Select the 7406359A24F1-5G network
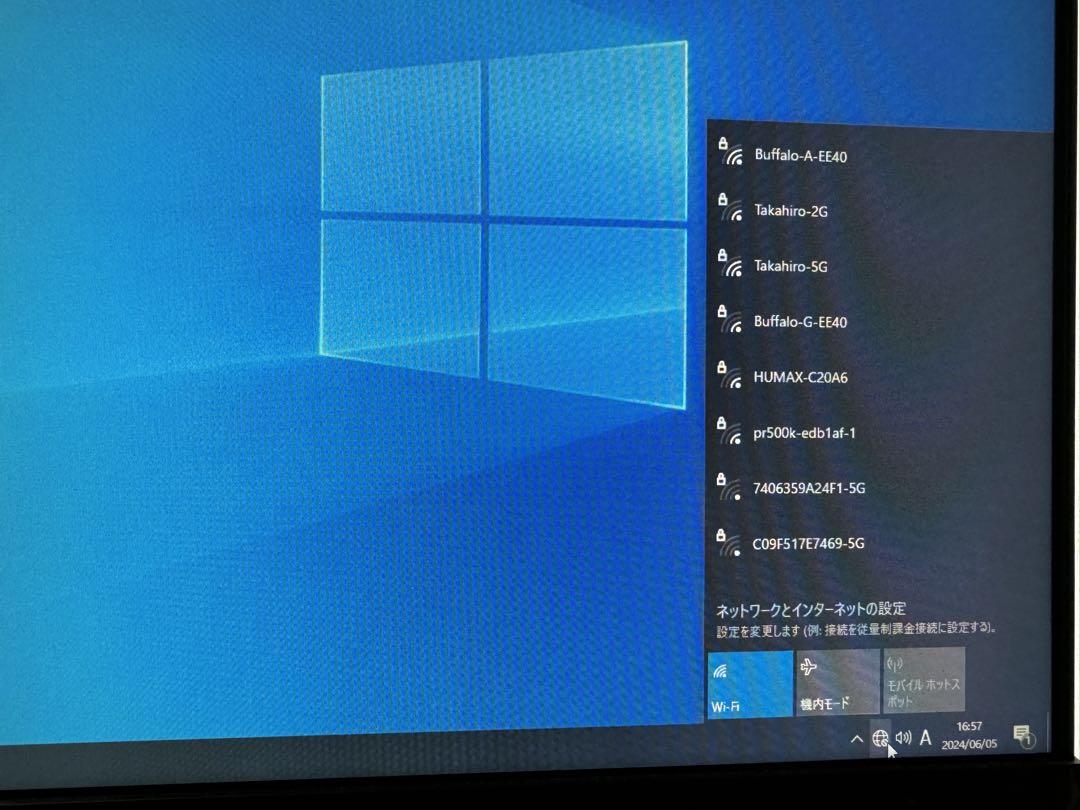 (878, 488)
